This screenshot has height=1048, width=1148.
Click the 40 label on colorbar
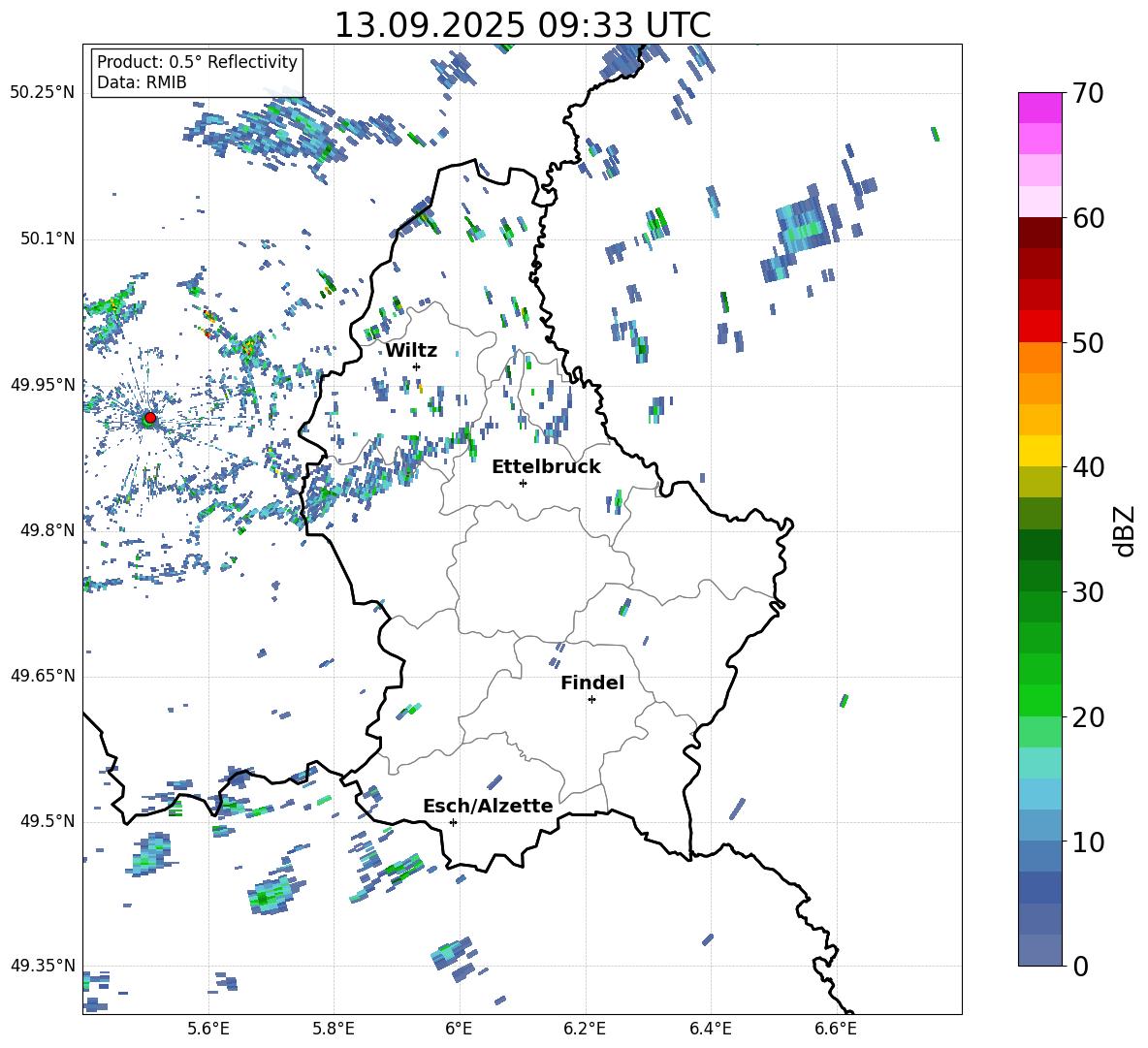[1089, 467]
